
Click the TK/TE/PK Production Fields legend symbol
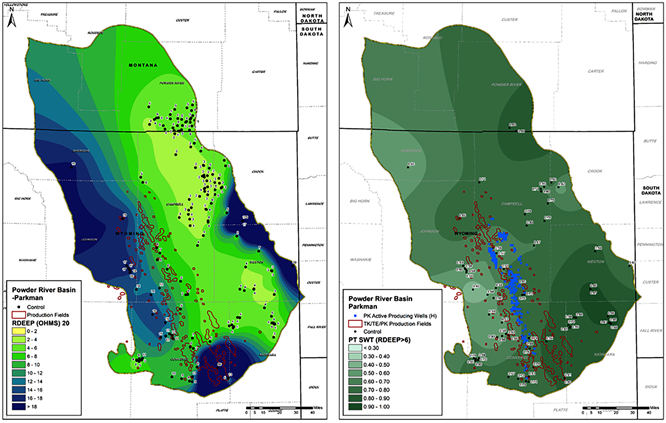tap(356, 325)
